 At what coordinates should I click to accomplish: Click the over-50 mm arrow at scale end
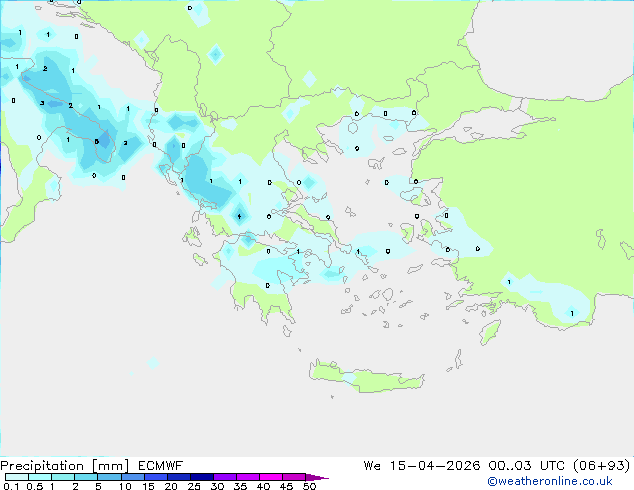pyautogui.click(x=317, y=477)
